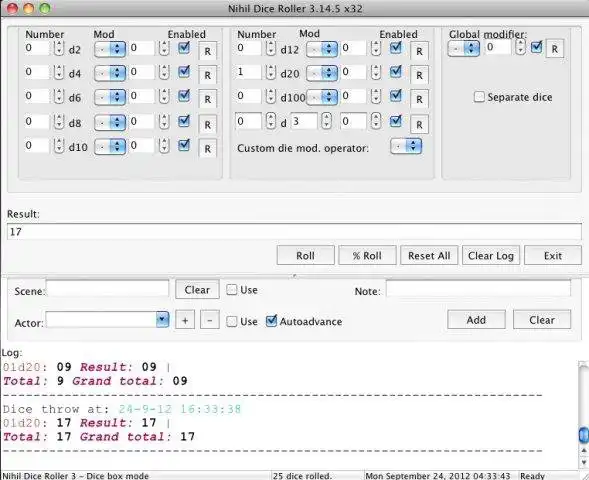Click the R reset button for d100
The height and width of the screenshot is (480, 589).
coord(419,99)
